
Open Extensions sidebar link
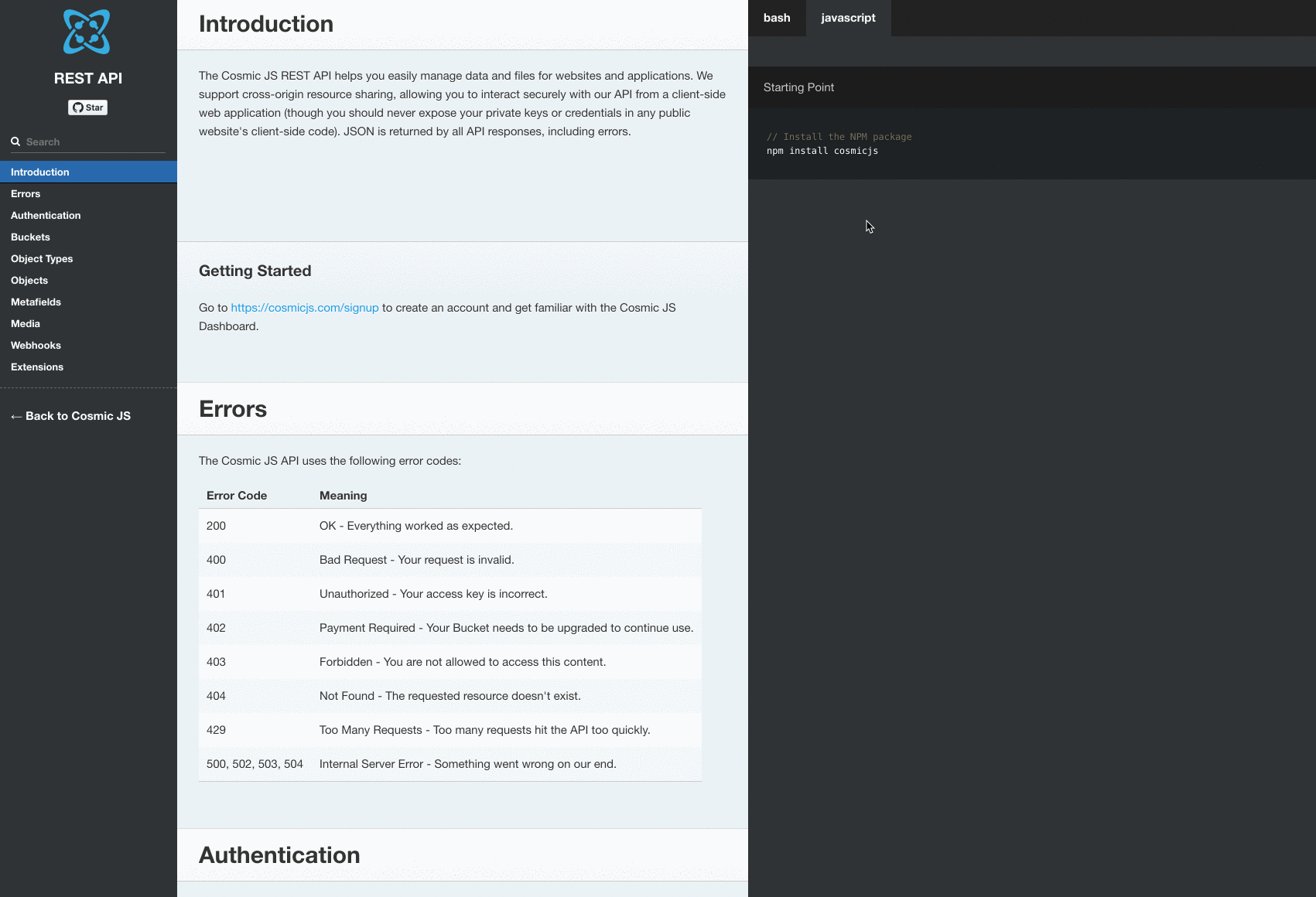point(88,367)
